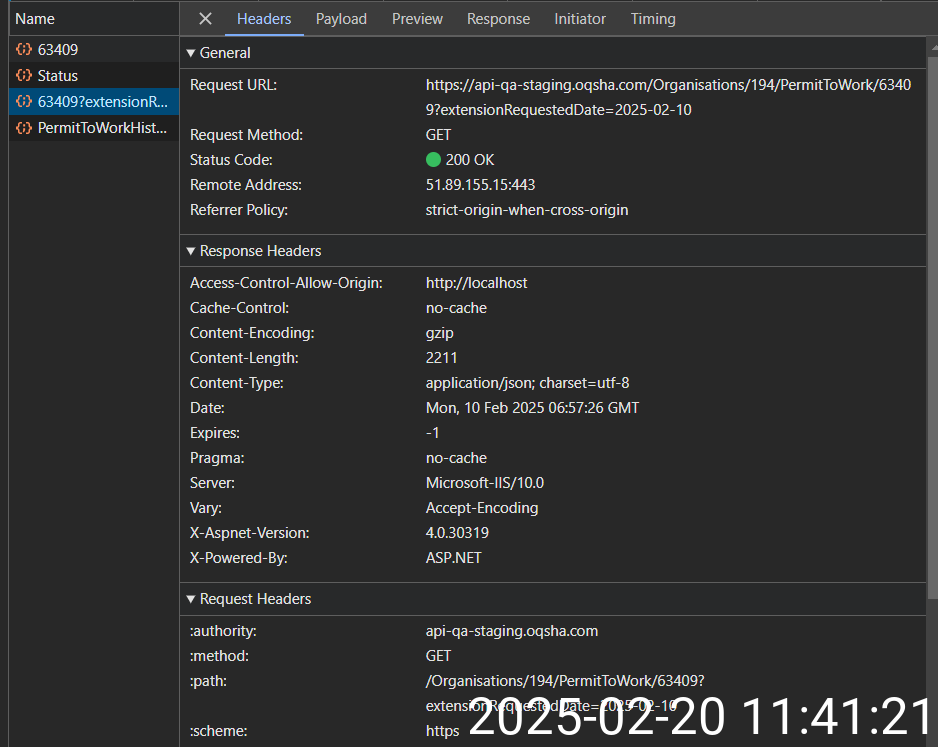
Task: Switch to the Response tab
Action: pos(498,19)
